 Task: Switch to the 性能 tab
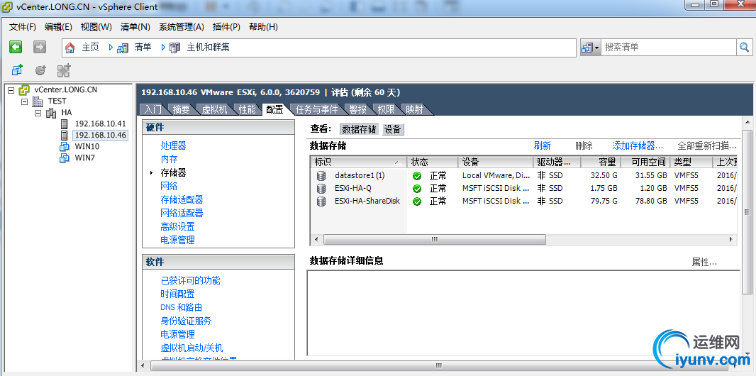(247, 110)
